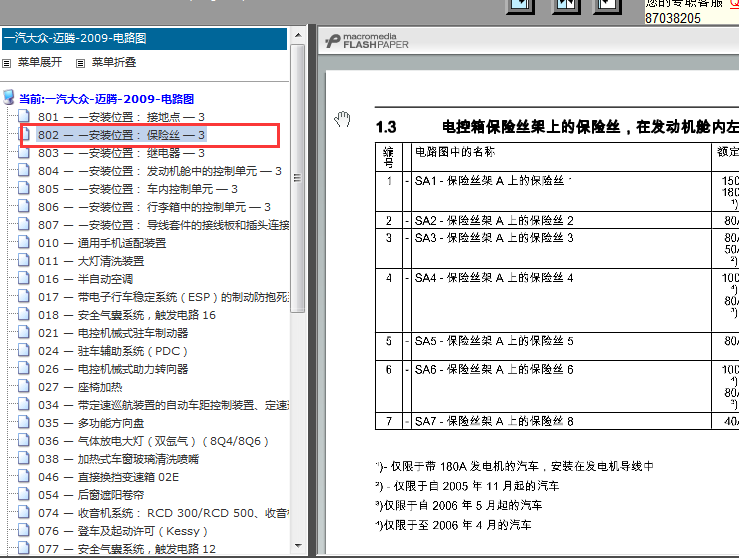Open the current root 当前:一汽大众-迈腾-2009-电路图
This screenshot has width=739, height=558.
click(107, 99)
